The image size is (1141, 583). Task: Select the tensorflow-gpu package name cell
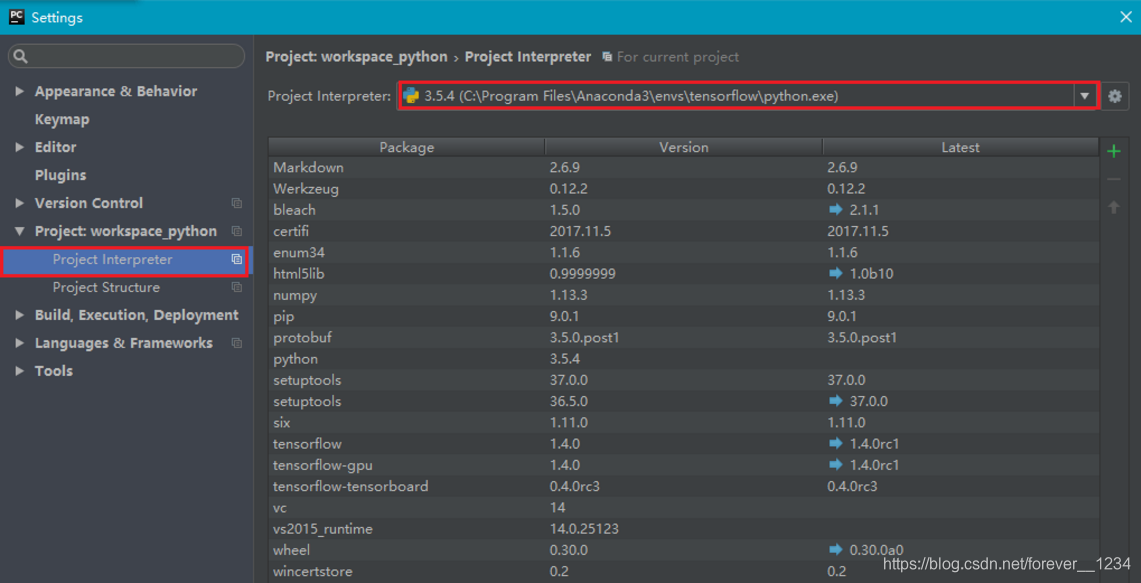coord(407,464)
